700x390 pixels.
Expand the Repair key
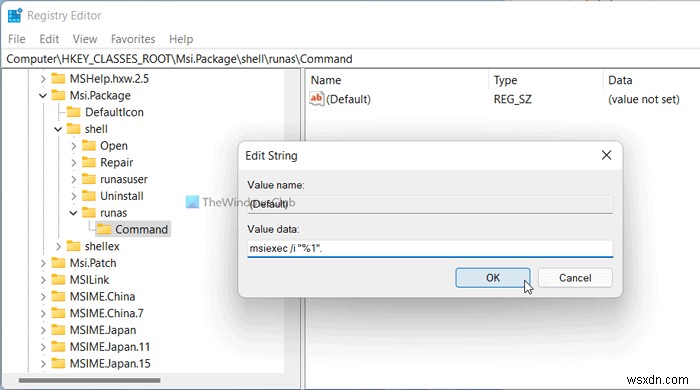point(74,162)
